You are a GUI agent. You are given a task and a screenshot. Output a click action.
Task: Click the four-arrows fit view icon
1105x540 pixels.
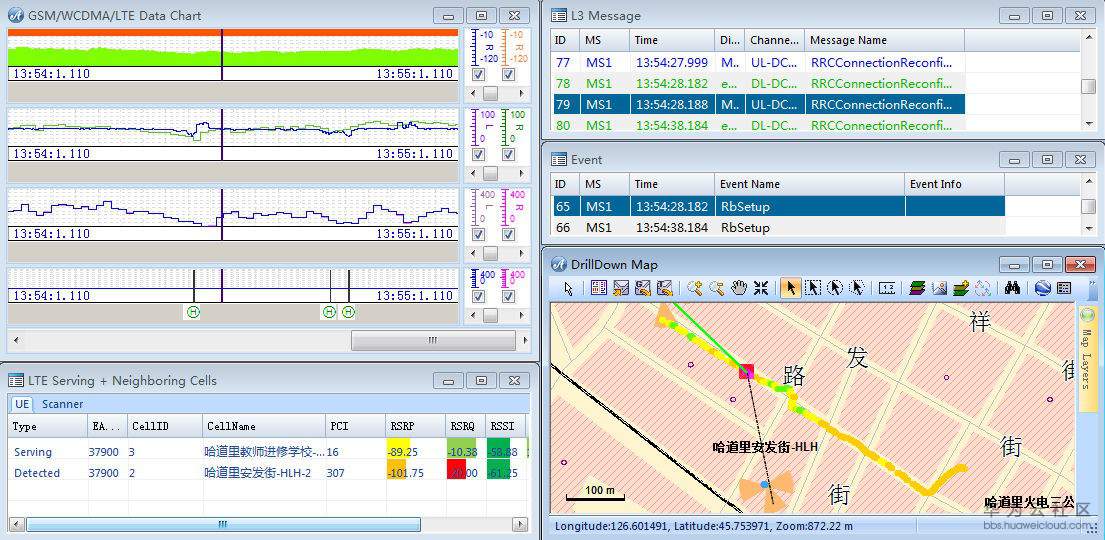(760, 288)
